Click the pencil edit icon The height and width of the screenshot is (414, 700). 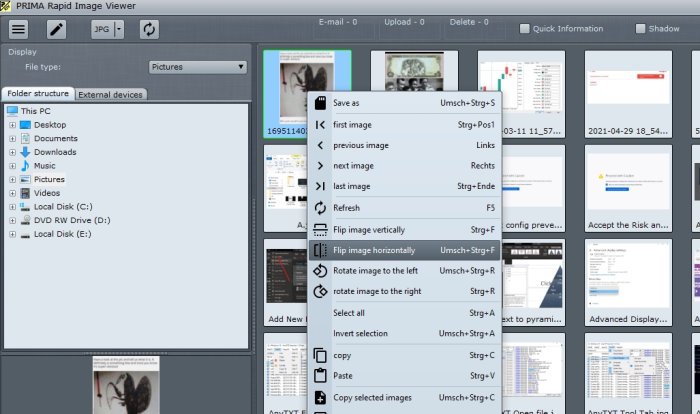click(56, 29)
